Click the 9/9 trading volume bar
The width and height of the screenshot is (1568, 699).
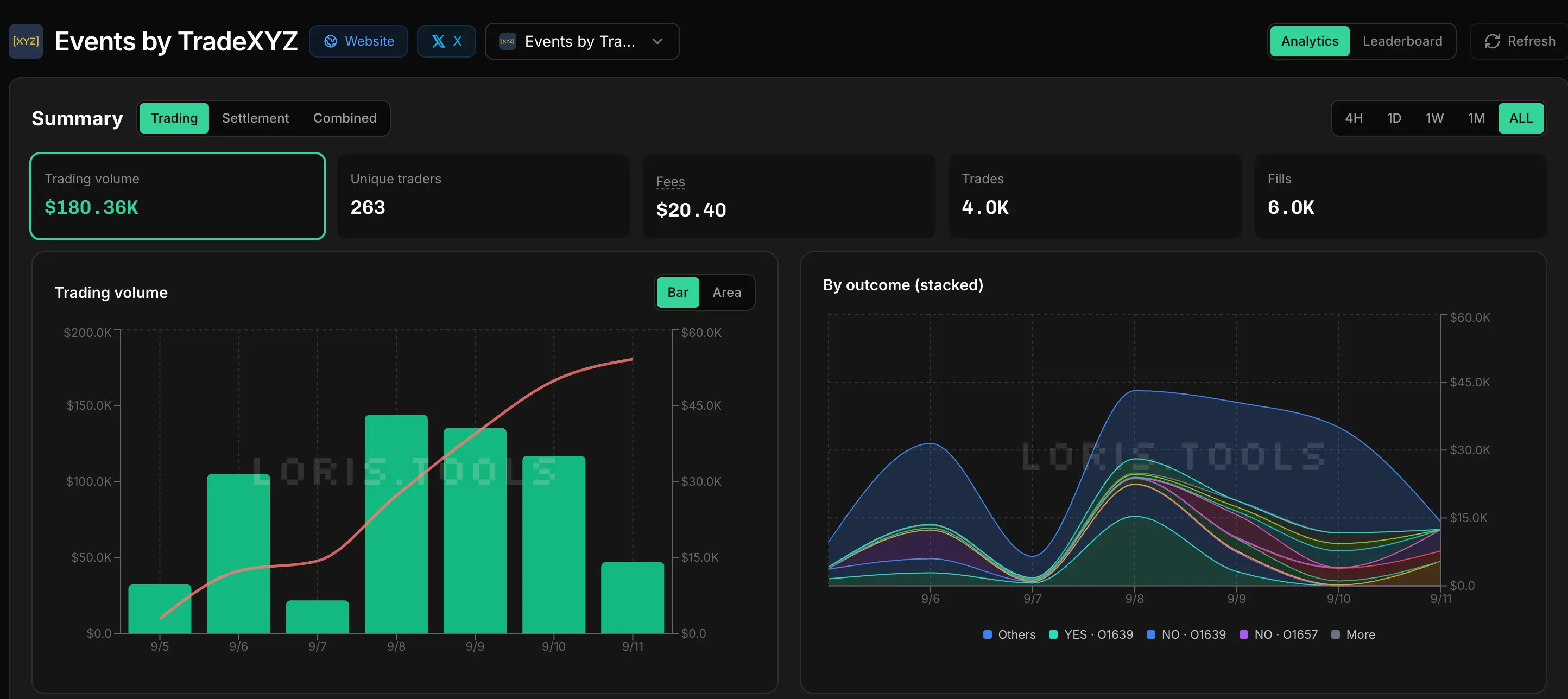point(475,530)
